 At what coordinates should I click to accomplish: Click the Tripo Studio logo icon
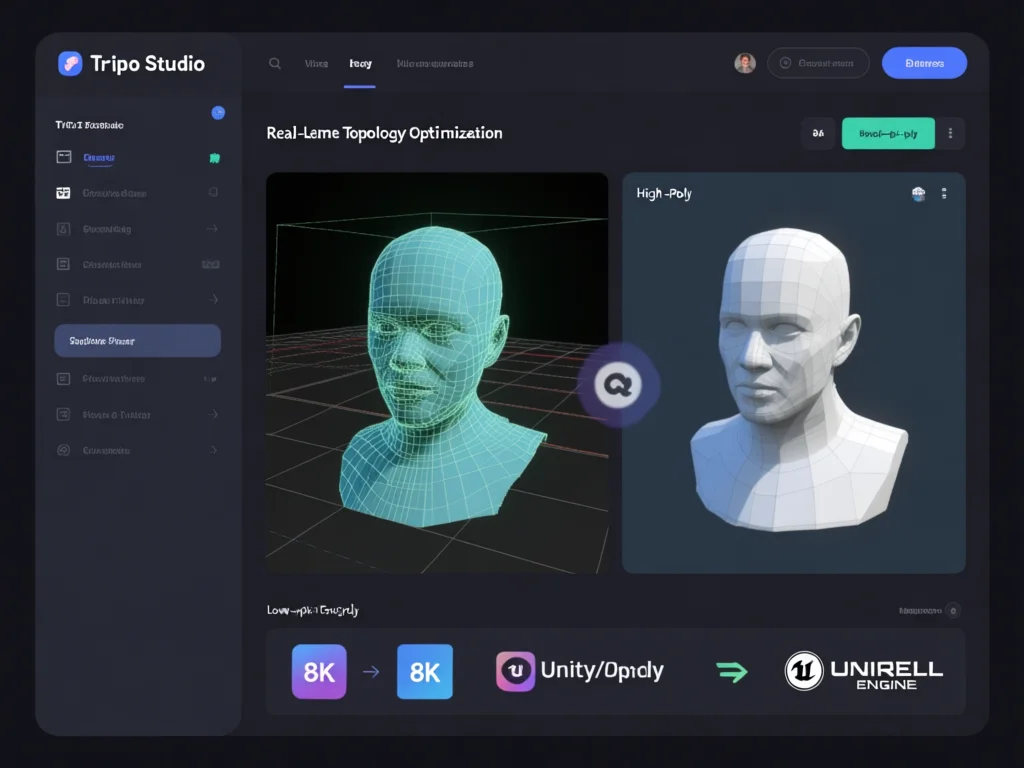(x=70, y=64)
